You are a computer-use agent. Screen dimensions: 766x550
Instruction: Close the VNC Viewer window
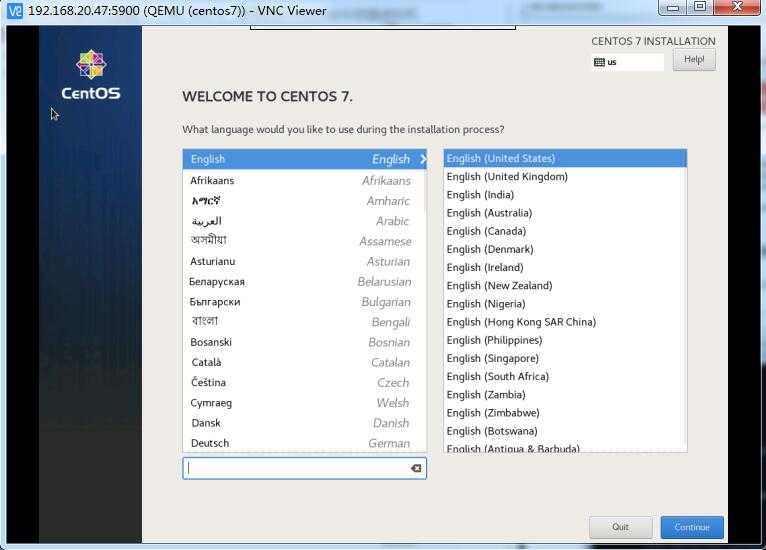click(x=737, y=7)
